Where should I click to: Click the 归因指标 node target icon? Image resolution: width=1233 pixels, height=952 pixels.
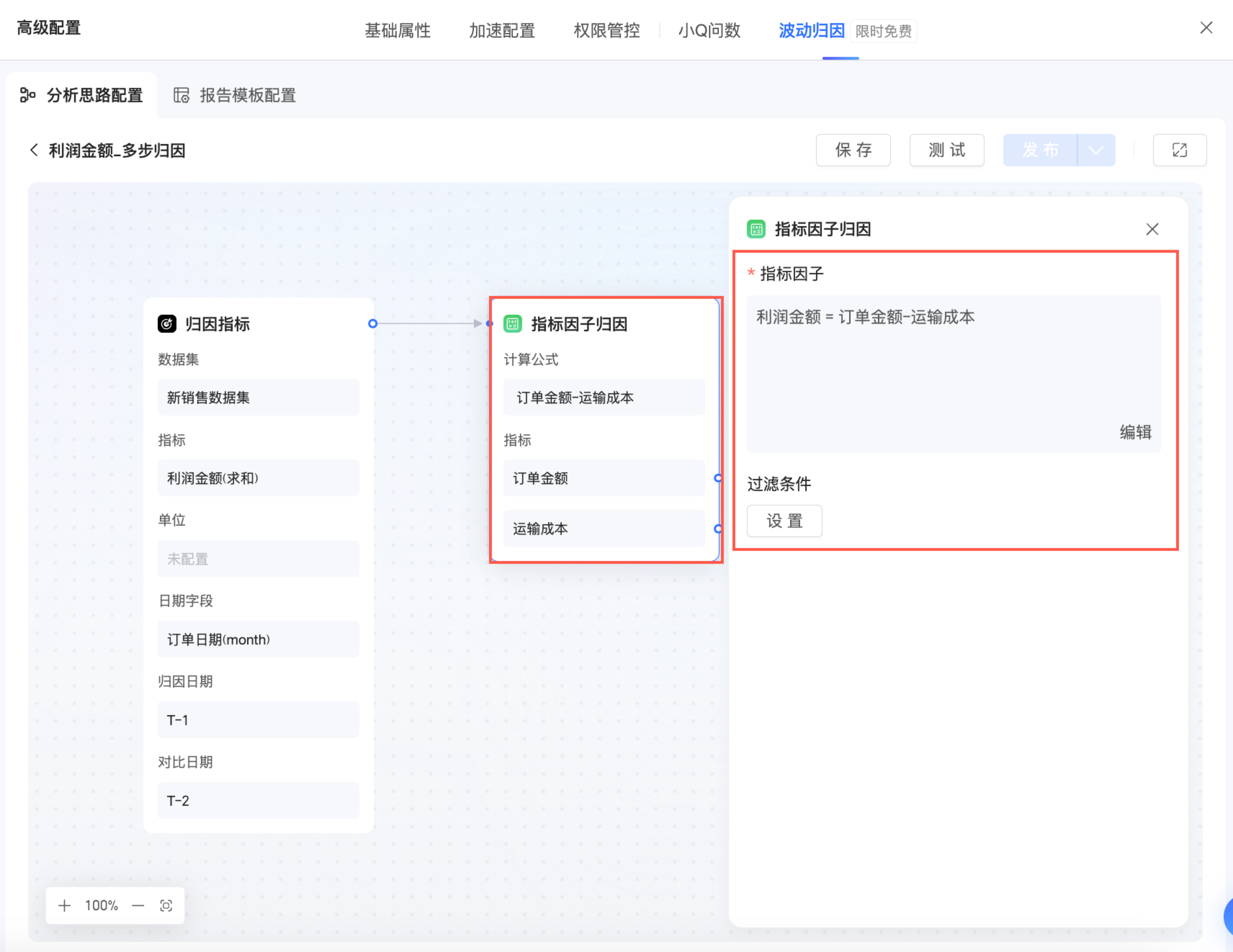coord(166,324)
